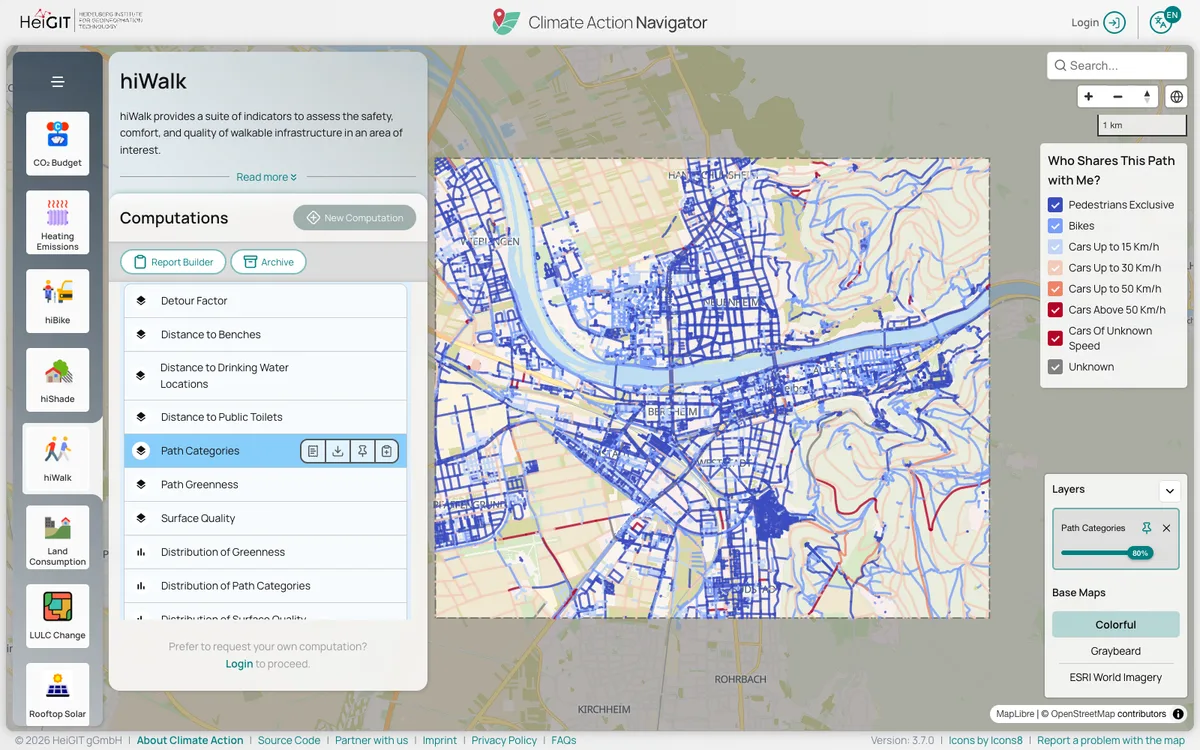Click the New Computation button

pos(355,218)
